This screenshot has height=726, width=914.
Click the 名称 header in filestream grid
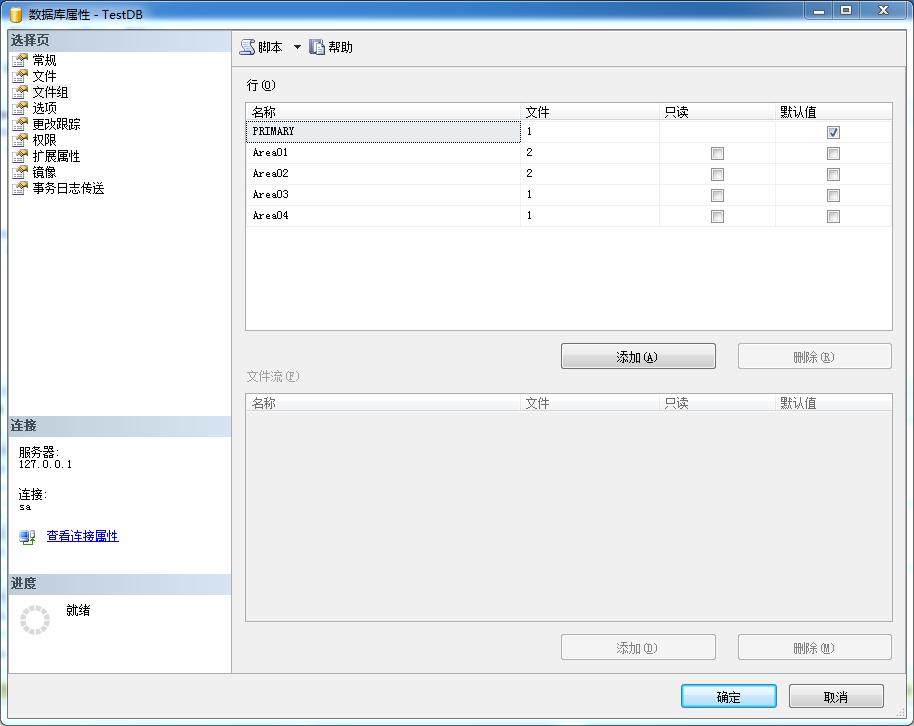383,403
